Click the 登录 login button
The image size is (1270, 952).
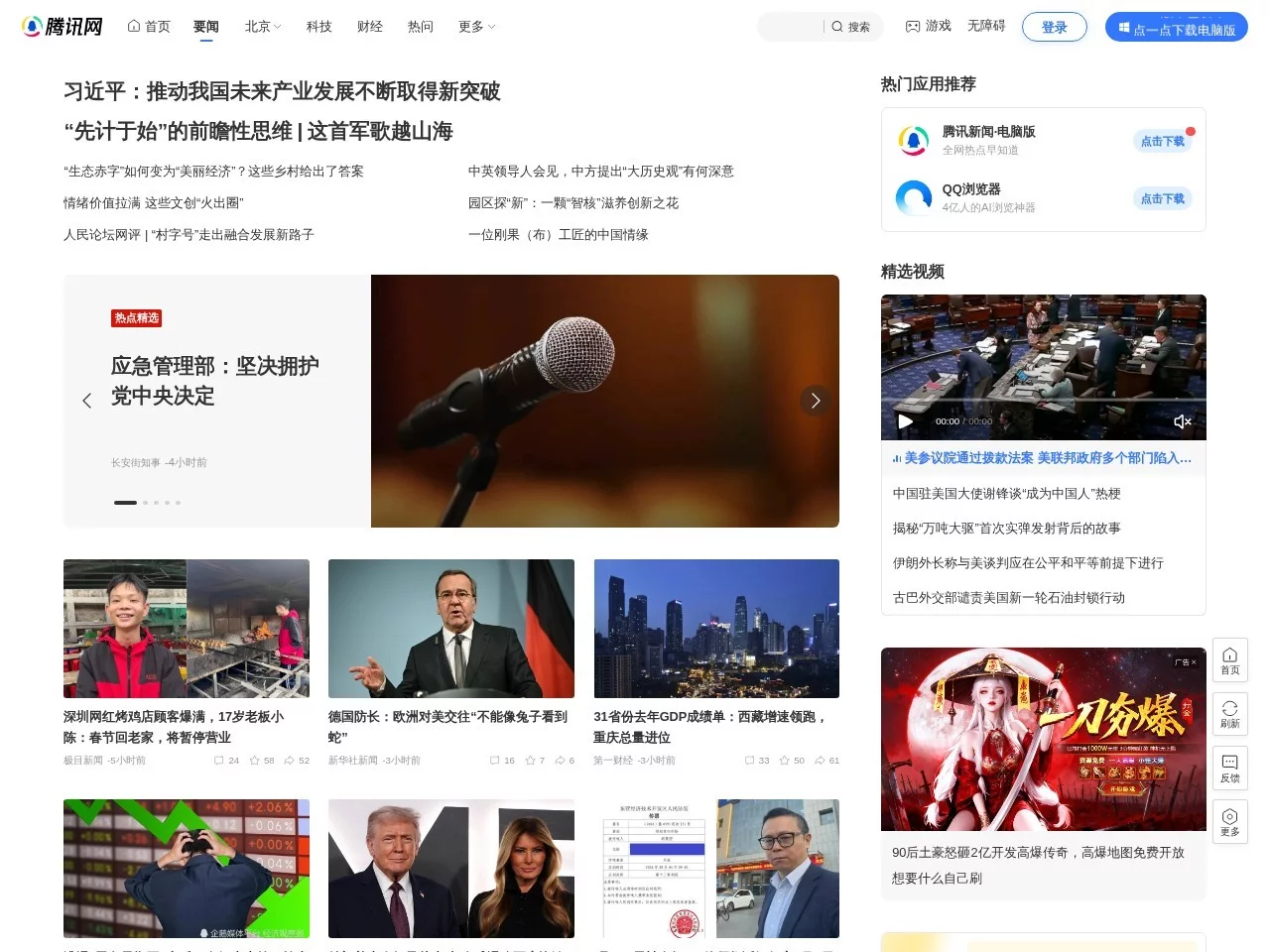pos(1055,27)
